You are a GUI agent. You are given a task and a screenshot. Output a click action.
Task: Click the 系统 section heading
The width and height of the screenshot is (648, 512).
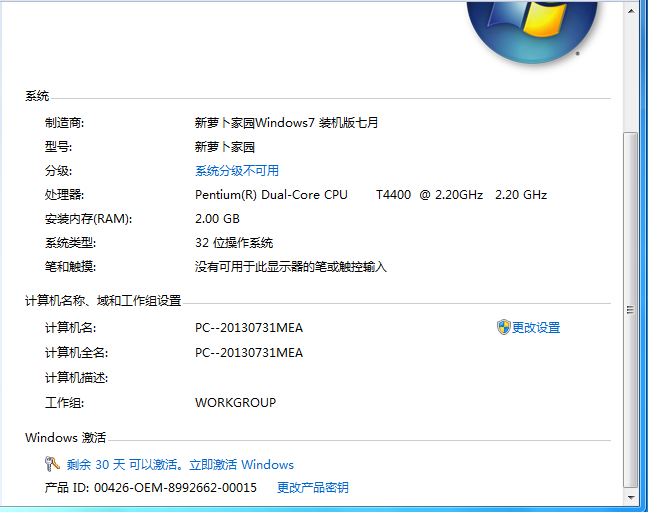point(37,96)
